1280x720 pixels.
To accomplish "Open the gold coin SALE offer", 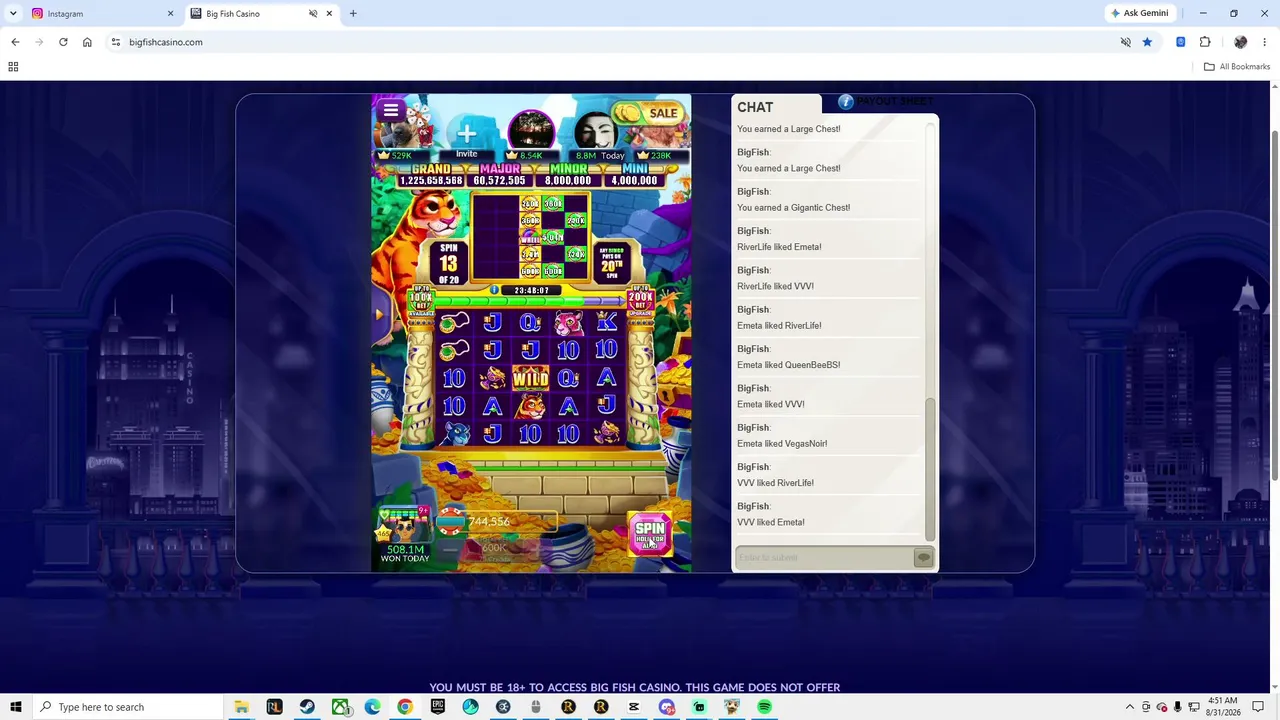I will pos(648,113).
